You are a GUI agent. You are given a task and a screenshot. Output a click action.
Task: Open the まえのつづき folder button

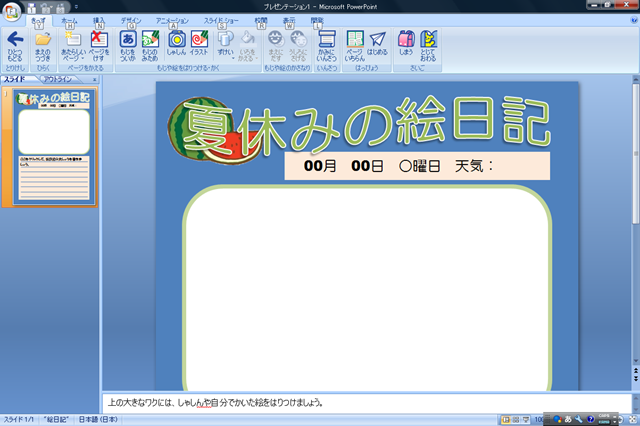click(42, 46)
